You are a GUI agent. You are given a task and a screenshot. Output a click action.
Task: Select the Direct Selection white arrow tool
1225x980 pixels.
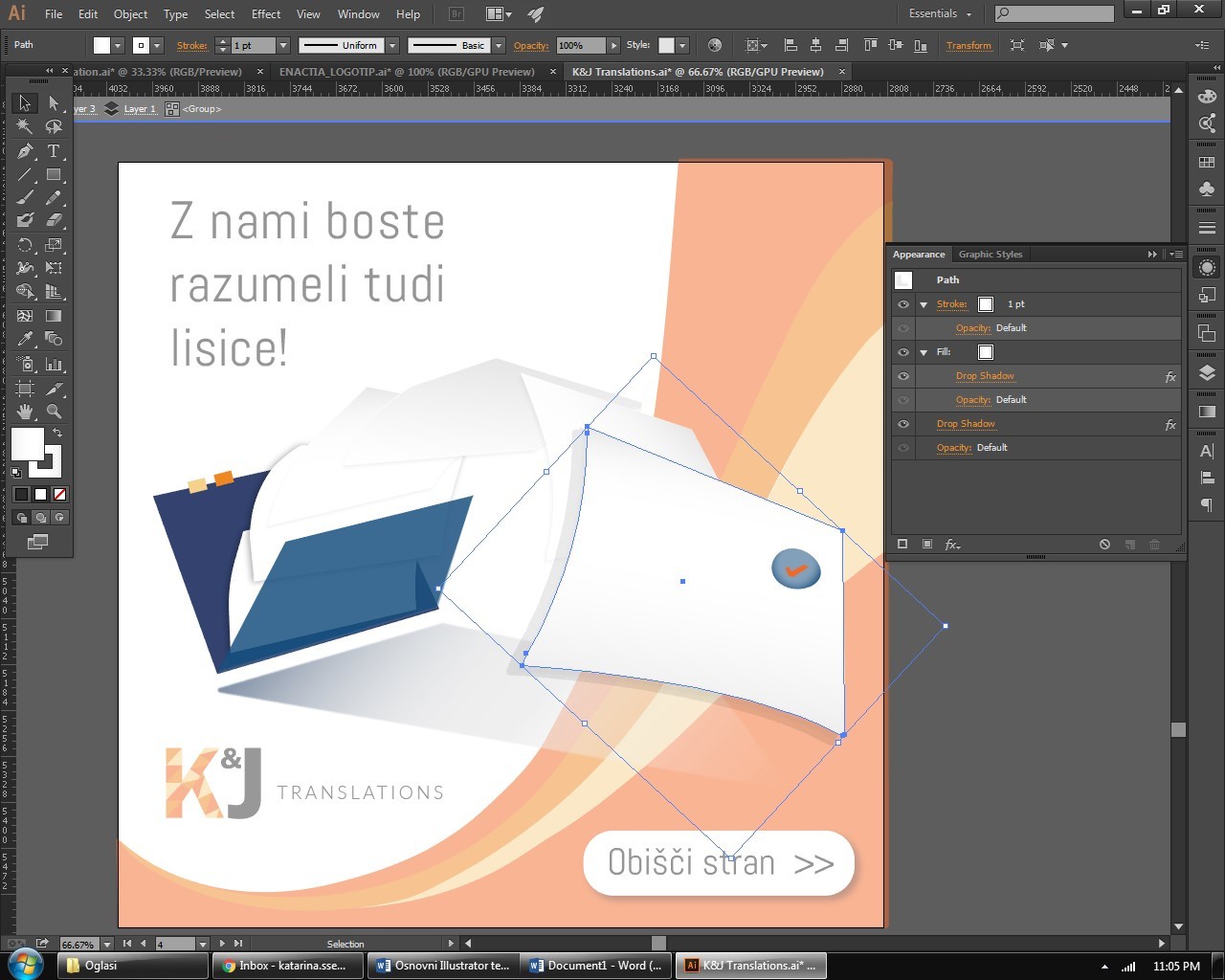[x=54, y=103]
